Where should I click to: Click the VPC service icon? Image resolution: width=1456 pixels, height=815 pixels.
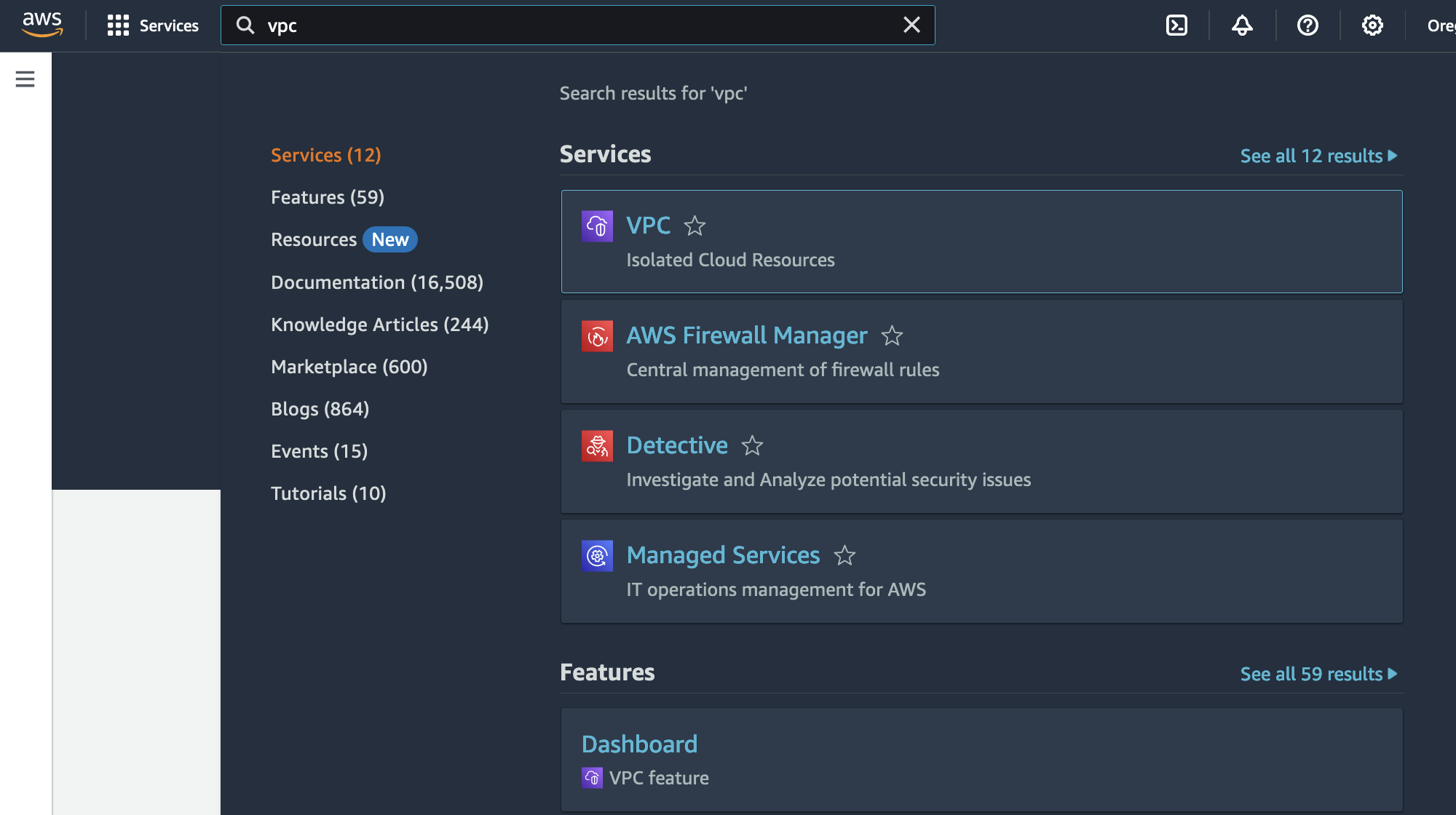597,226
